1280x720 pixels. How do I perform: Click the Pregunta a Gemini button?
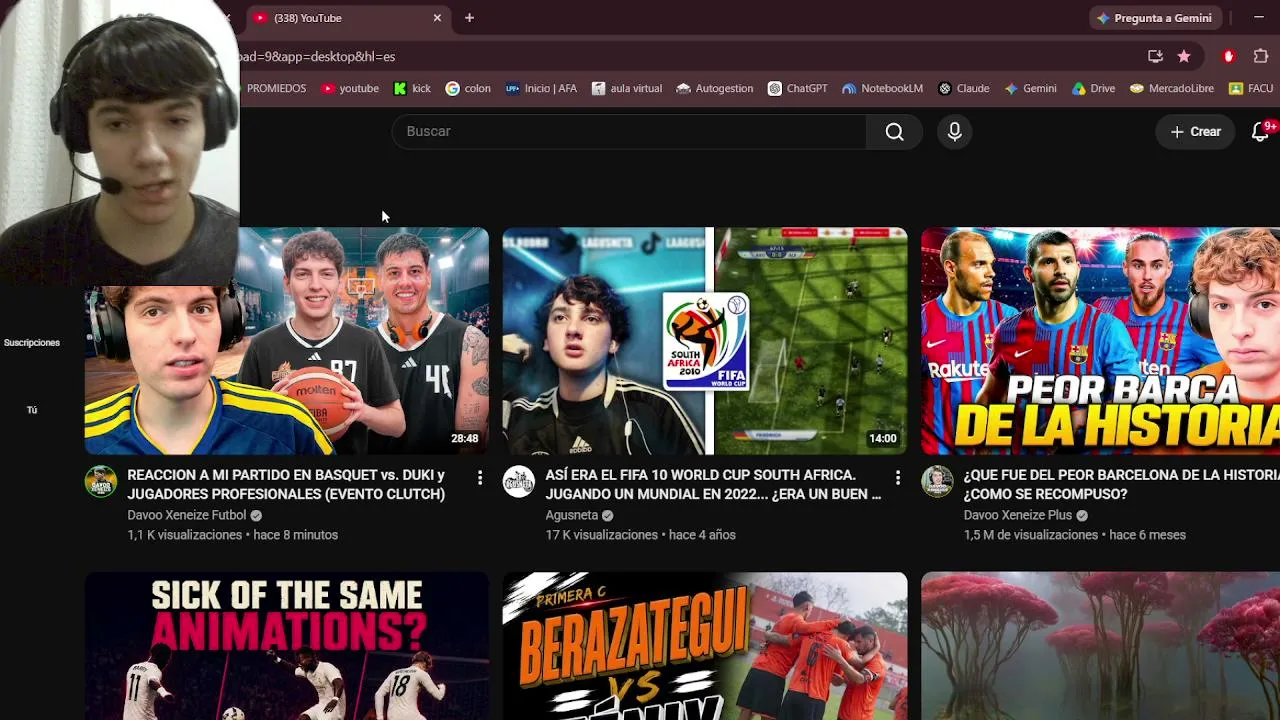(1155, 18)
